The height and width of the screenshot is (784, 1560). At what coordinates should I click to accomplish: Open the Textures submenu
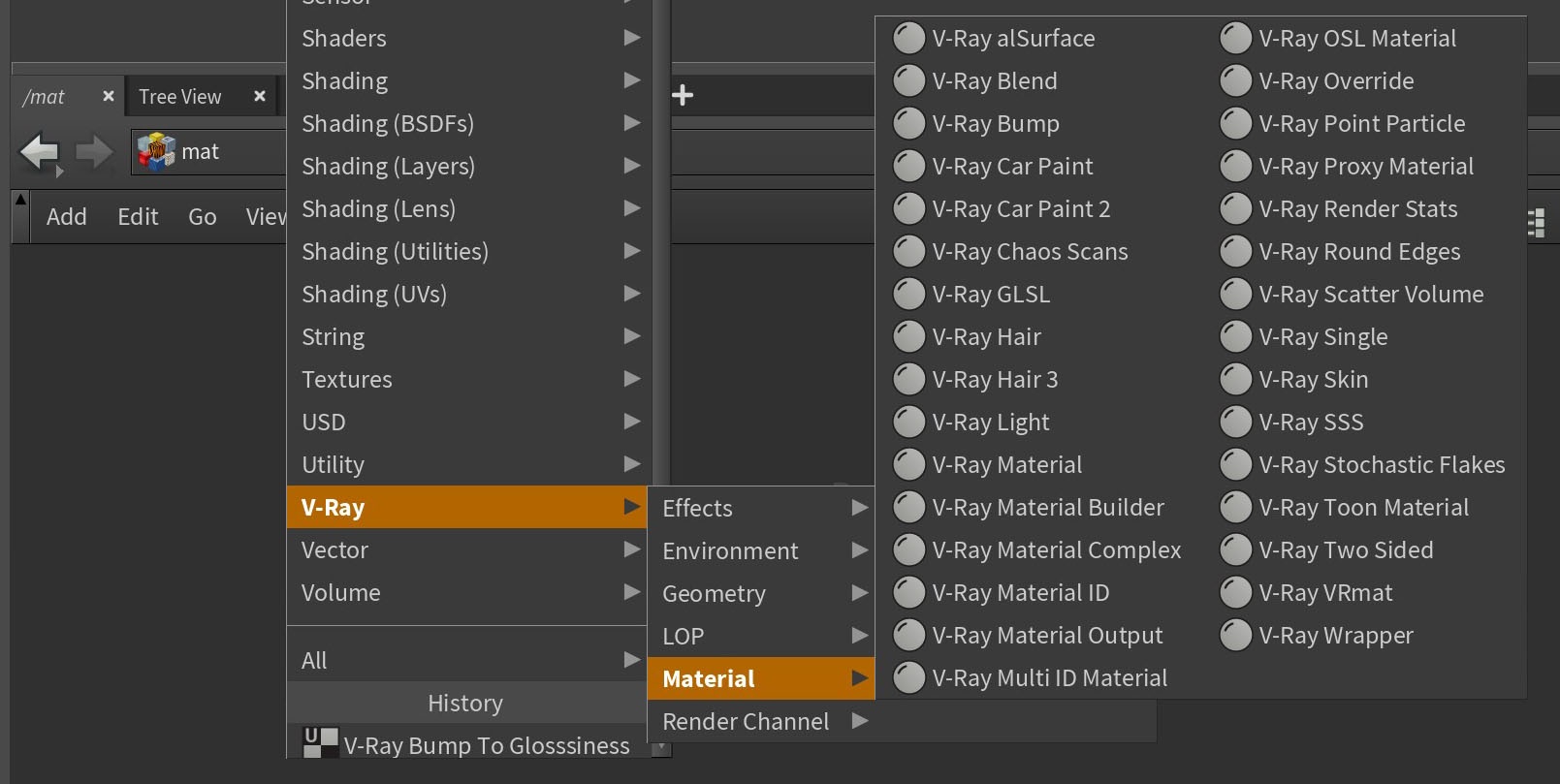466,380
